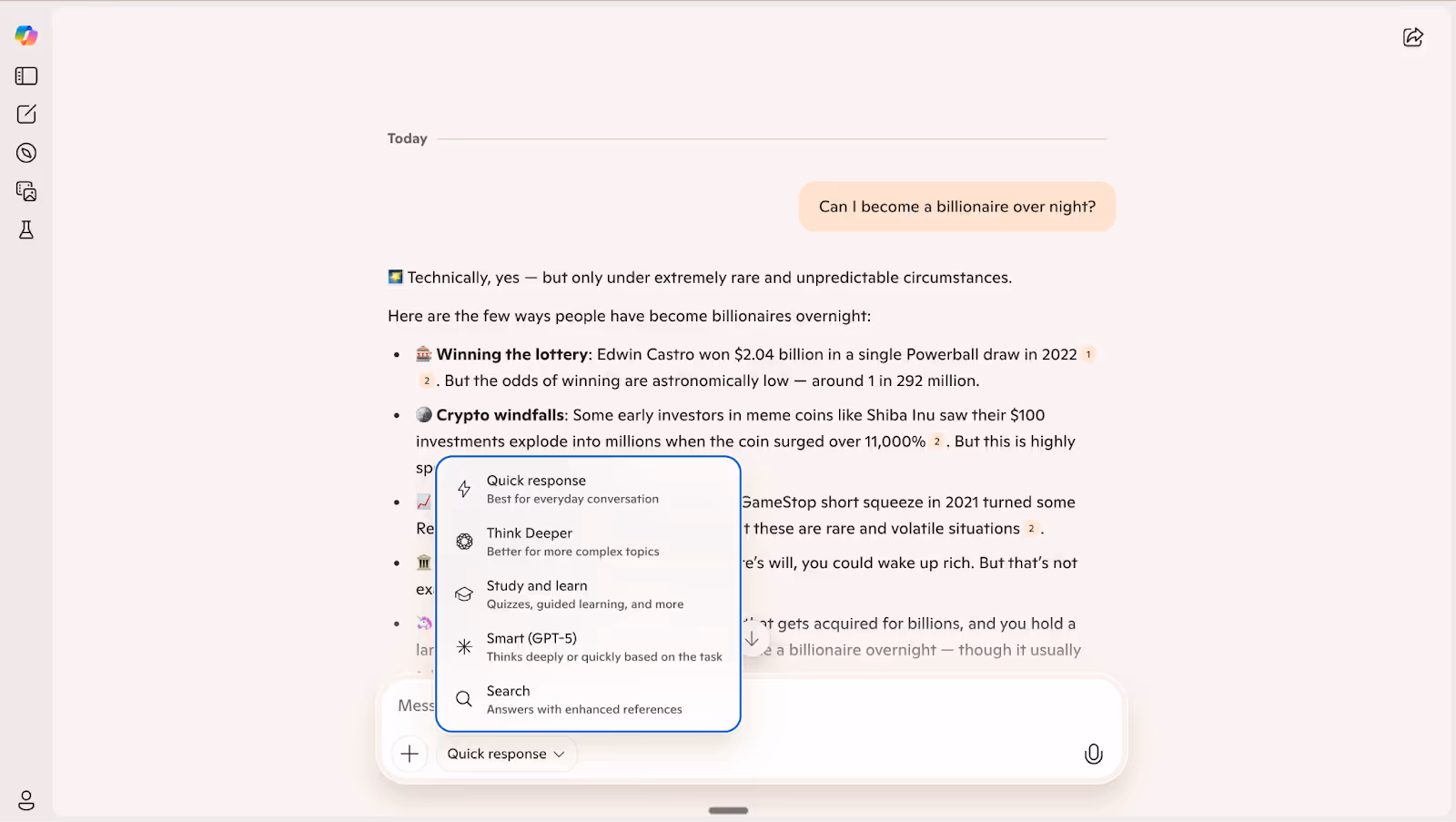Attach a file with the plus button
The height and width of the screenshot is (822, 1456).
tap(409, 753)
